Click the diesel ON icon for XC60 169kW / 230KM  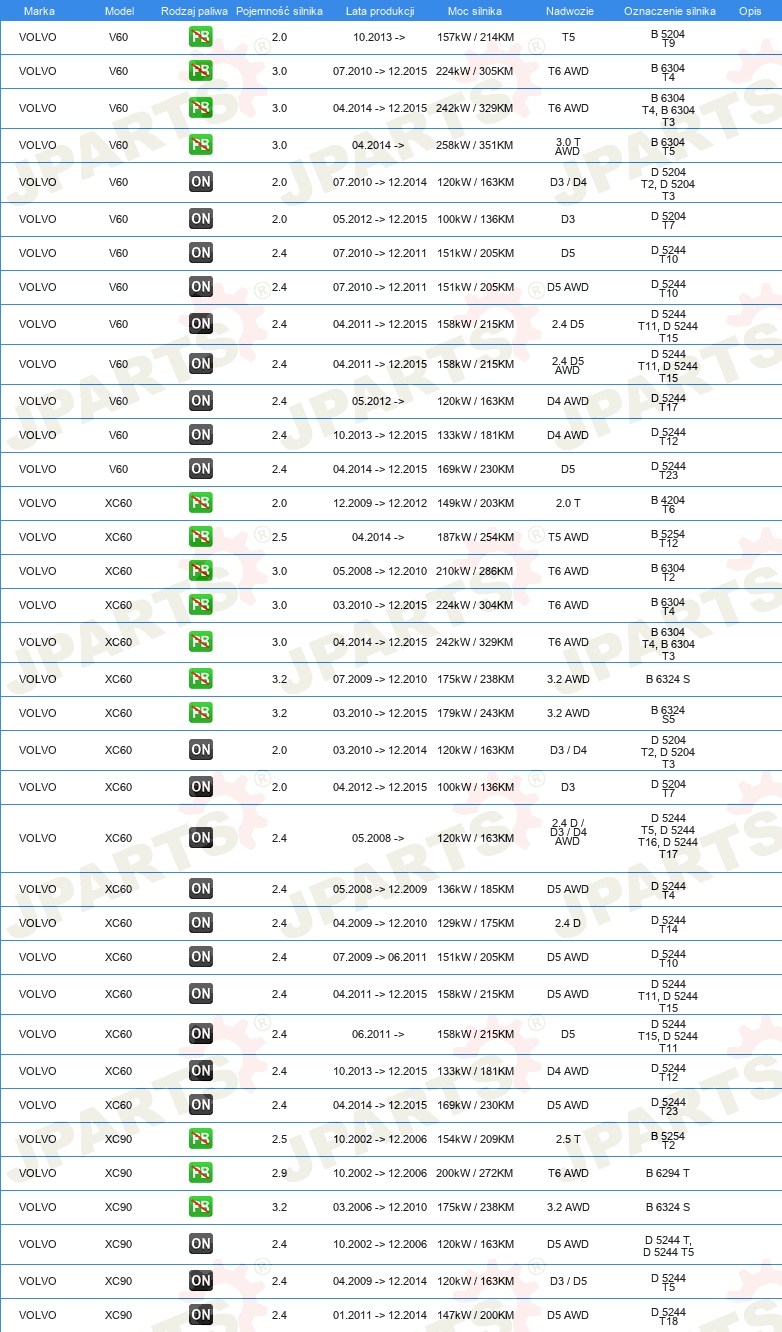(201, 1105)
